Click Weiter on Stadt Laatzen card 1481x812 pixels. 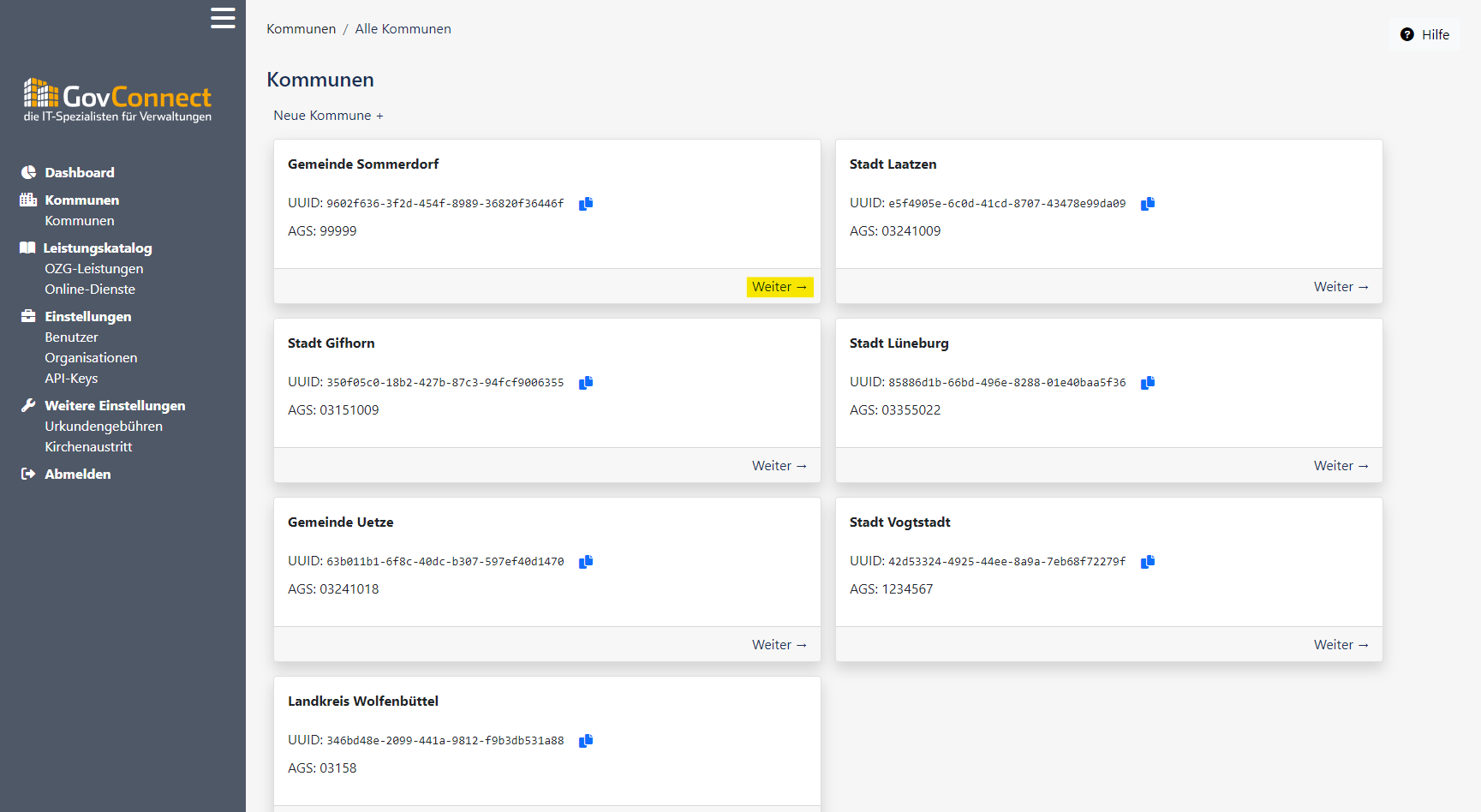[x=1341, y=287]
